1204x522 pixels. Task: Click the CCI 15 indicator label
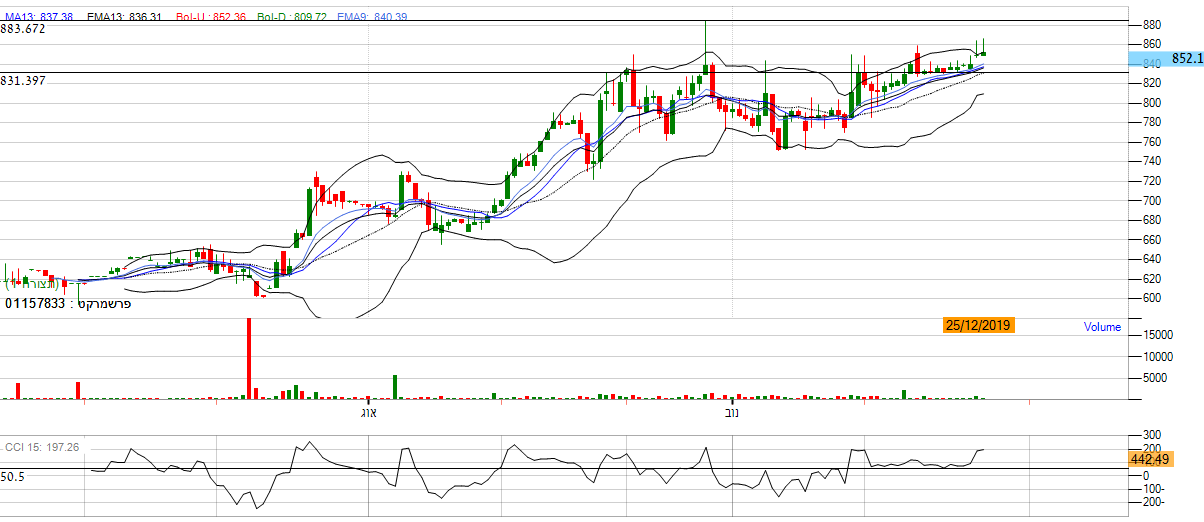coord(43,447)
